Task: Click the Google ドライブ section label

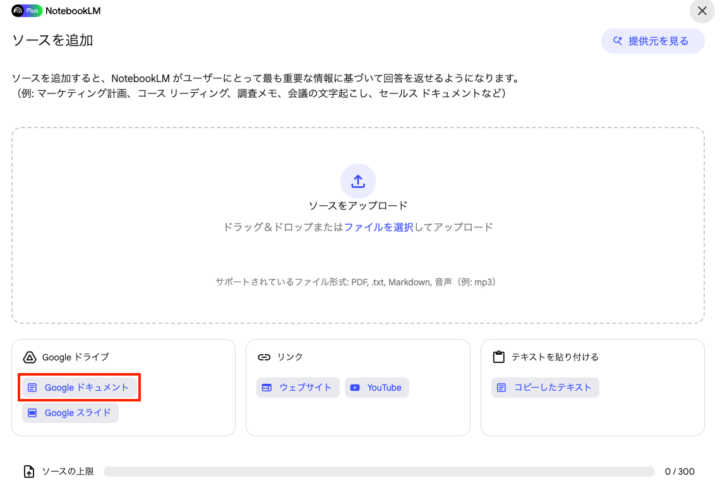Action: coord(76,357)
